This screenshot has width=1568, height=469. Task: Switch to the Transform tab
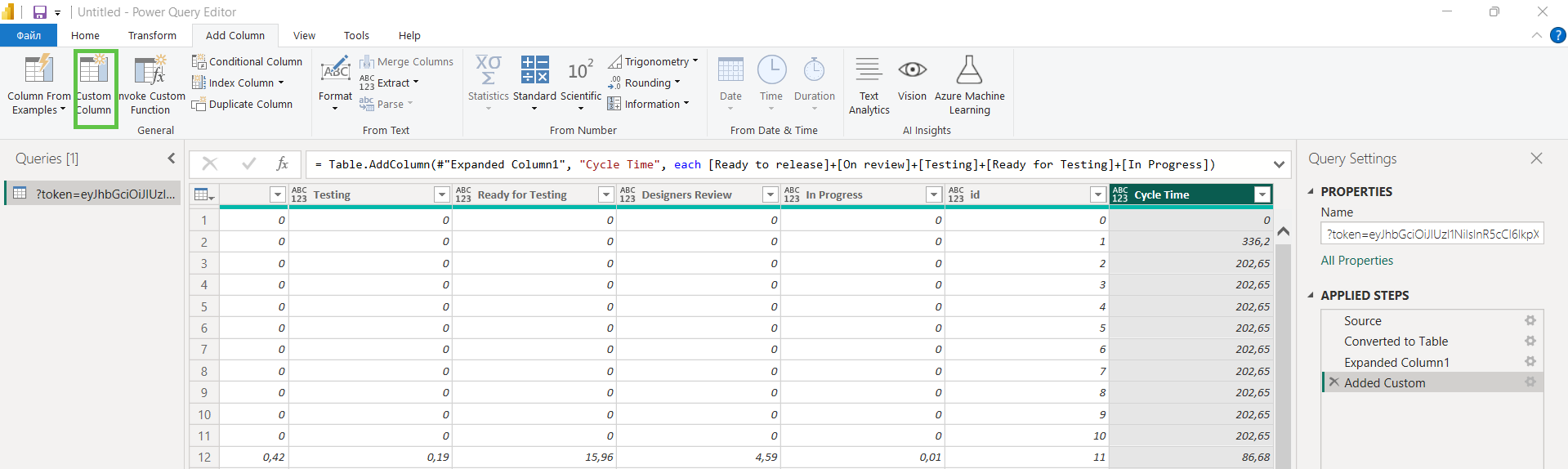click(x=152, y=36)
